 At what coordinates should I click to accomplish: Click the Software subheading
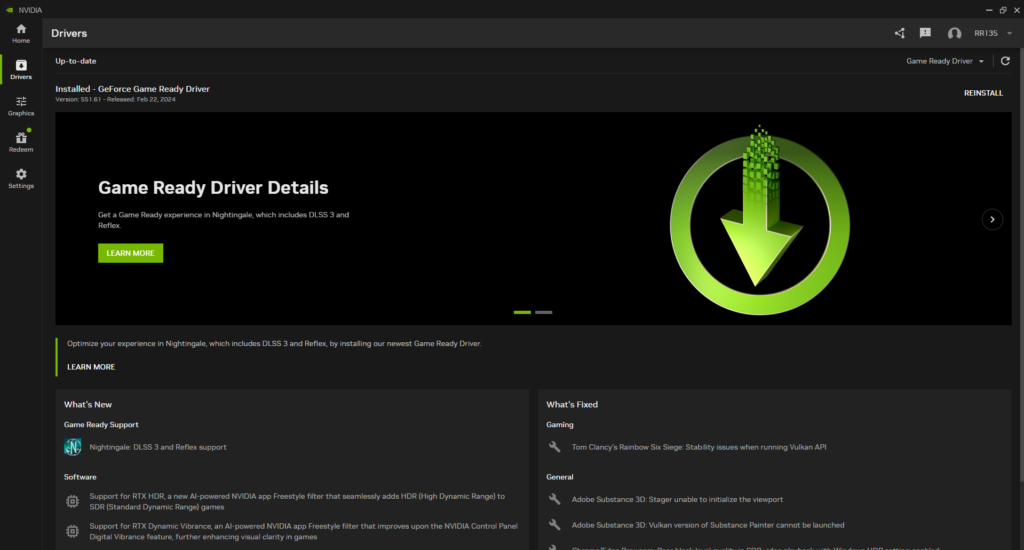coord(80,477)
